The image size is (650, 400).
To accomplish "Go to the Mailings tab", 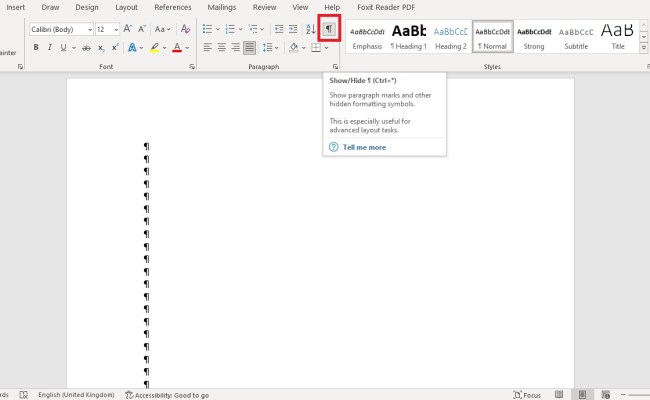I will point(222,7).
